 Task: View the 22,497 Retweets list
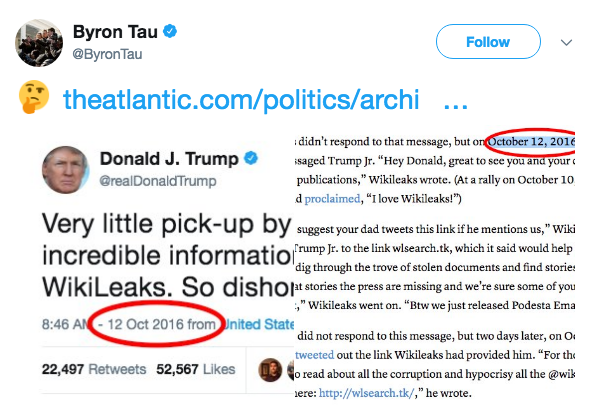click(94, 369)
